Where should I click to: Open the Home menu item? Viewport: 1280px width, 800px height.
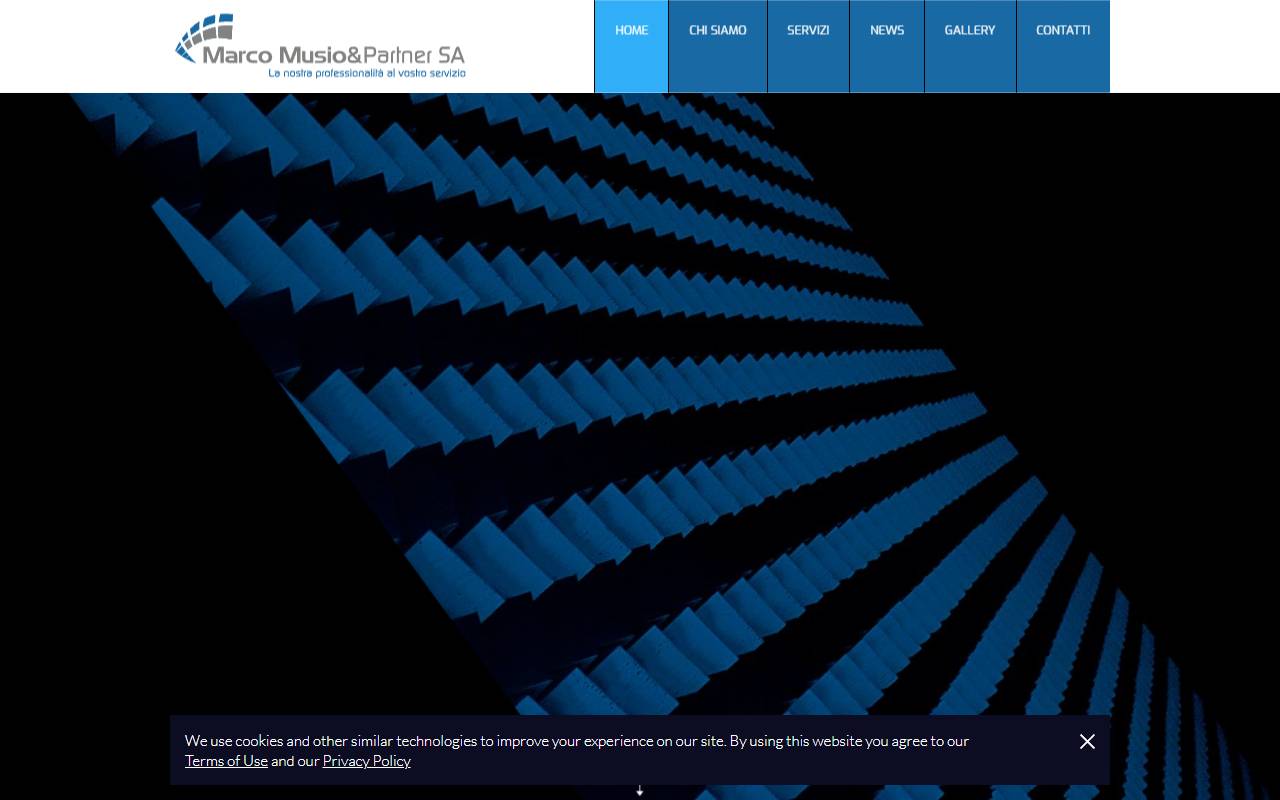click(631, 46)
